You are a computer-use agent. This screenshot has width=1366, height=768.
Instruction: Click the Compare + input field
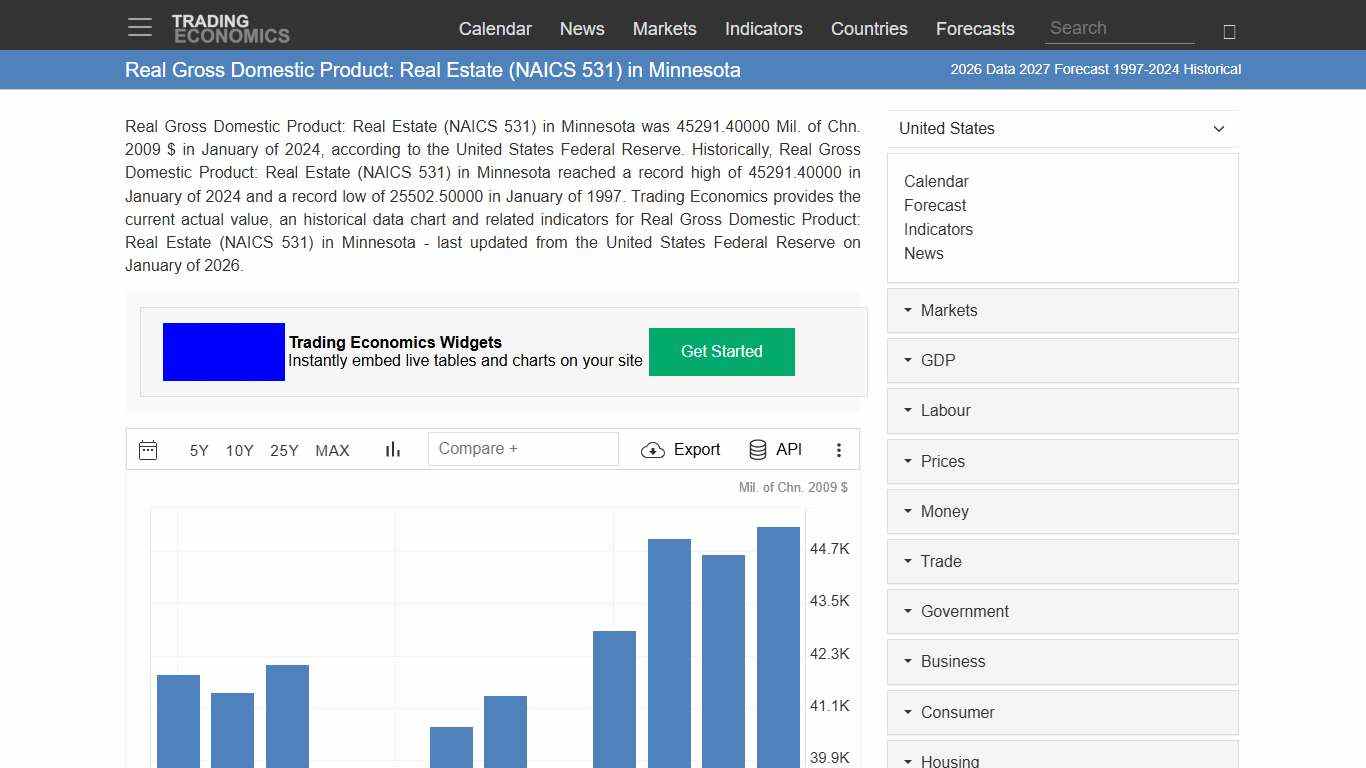point(523,448)
